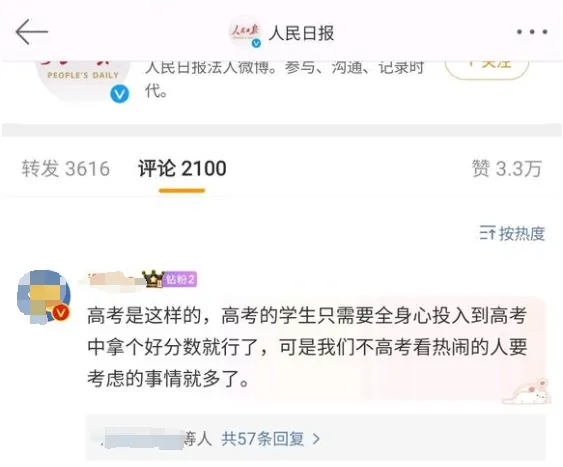Tap the blurred commenter username
The image size is (563, 467).
pos(114,280)
